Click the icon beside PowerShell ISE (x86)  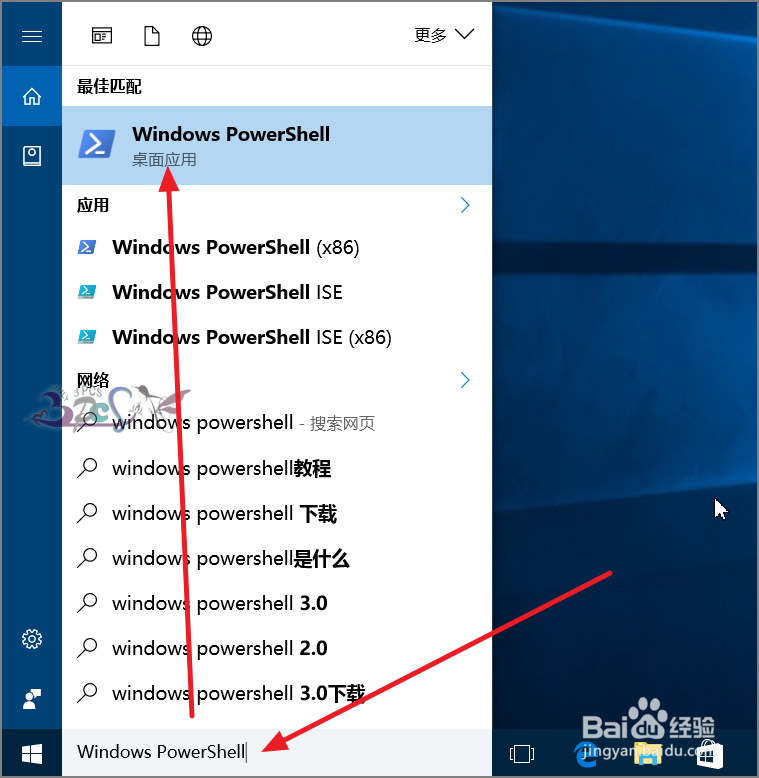[87, 336]
